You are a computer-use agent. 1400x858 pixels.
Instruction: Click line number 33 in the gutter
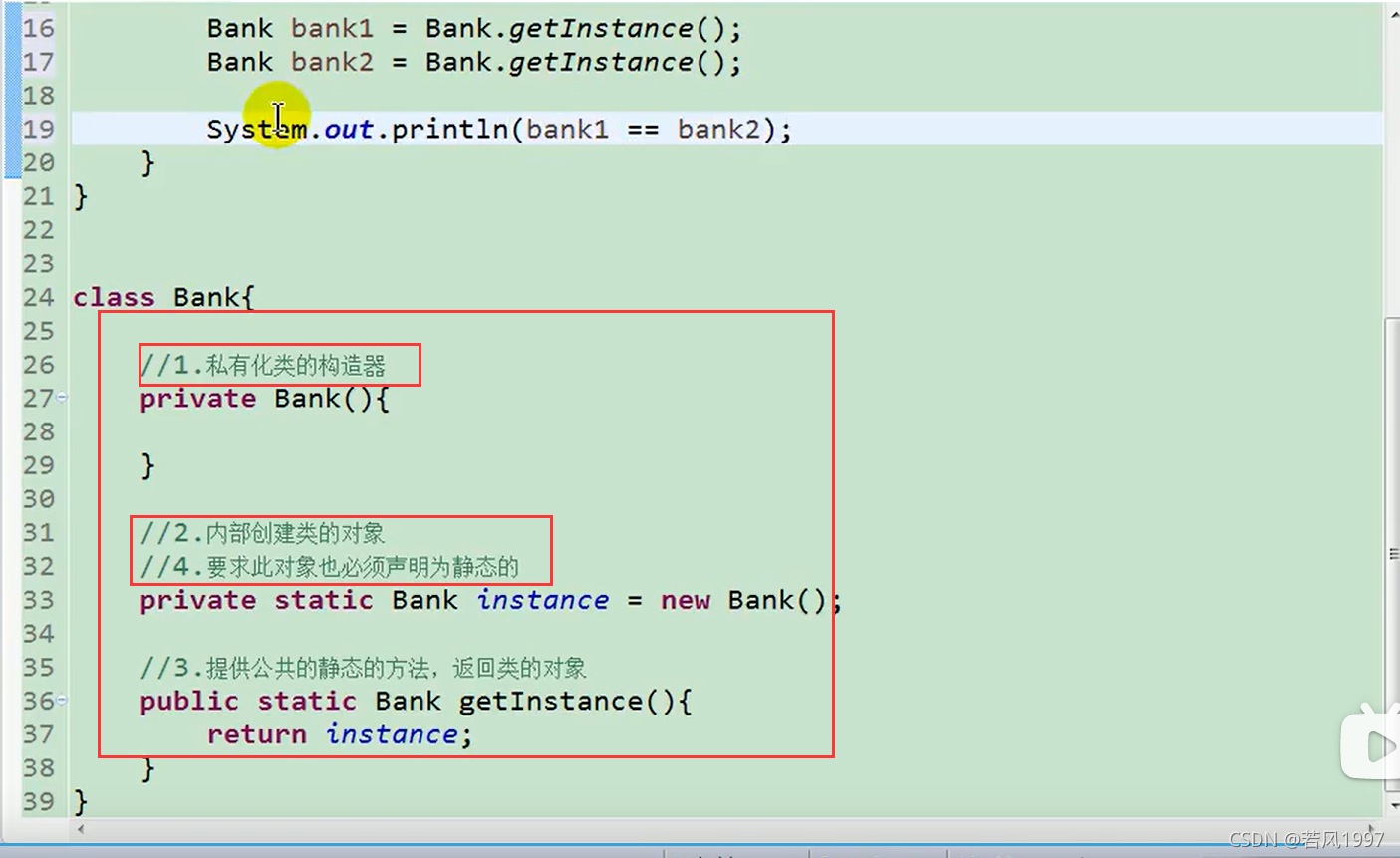38,600
